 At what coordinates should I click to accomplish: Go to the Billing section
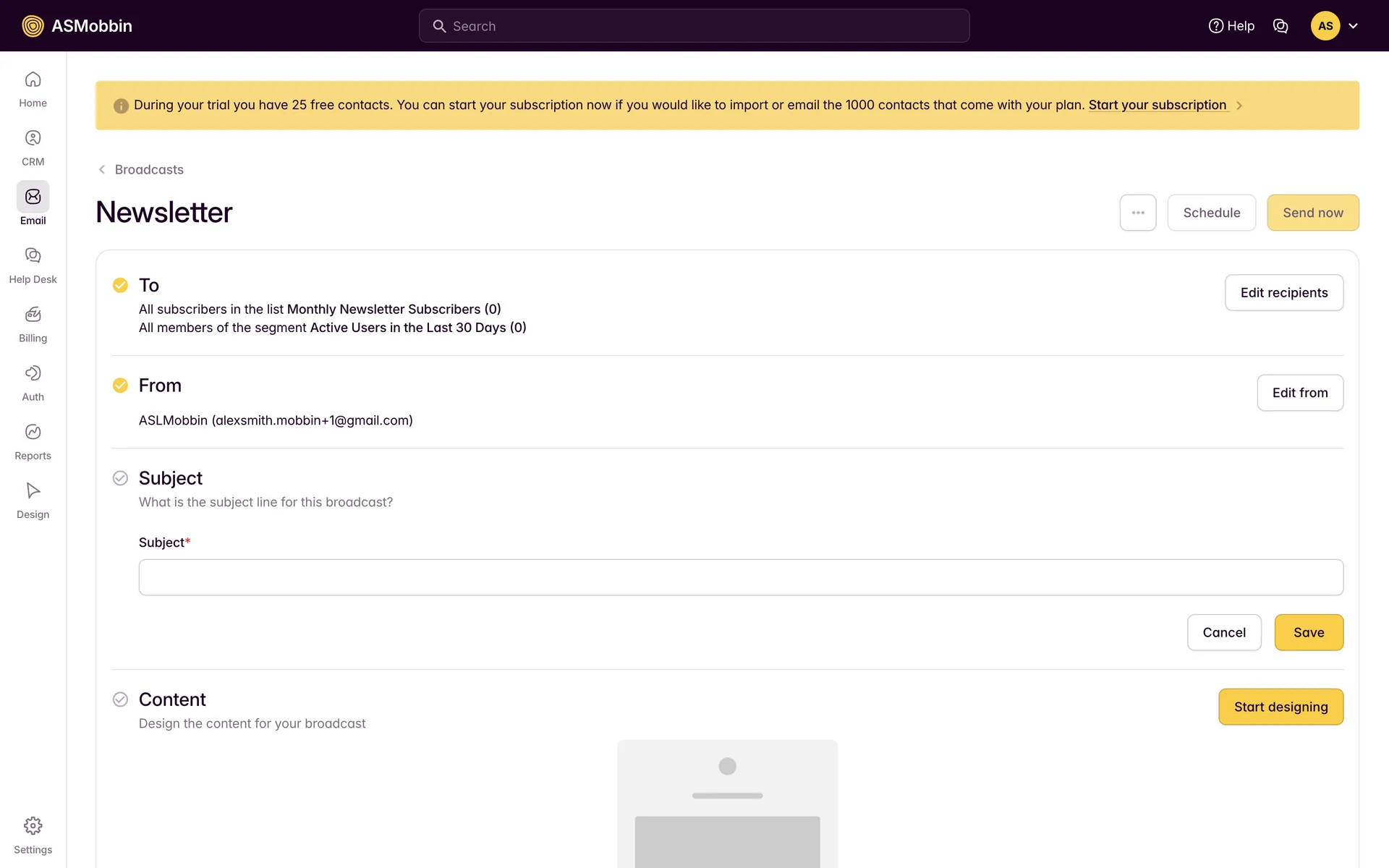33,315
